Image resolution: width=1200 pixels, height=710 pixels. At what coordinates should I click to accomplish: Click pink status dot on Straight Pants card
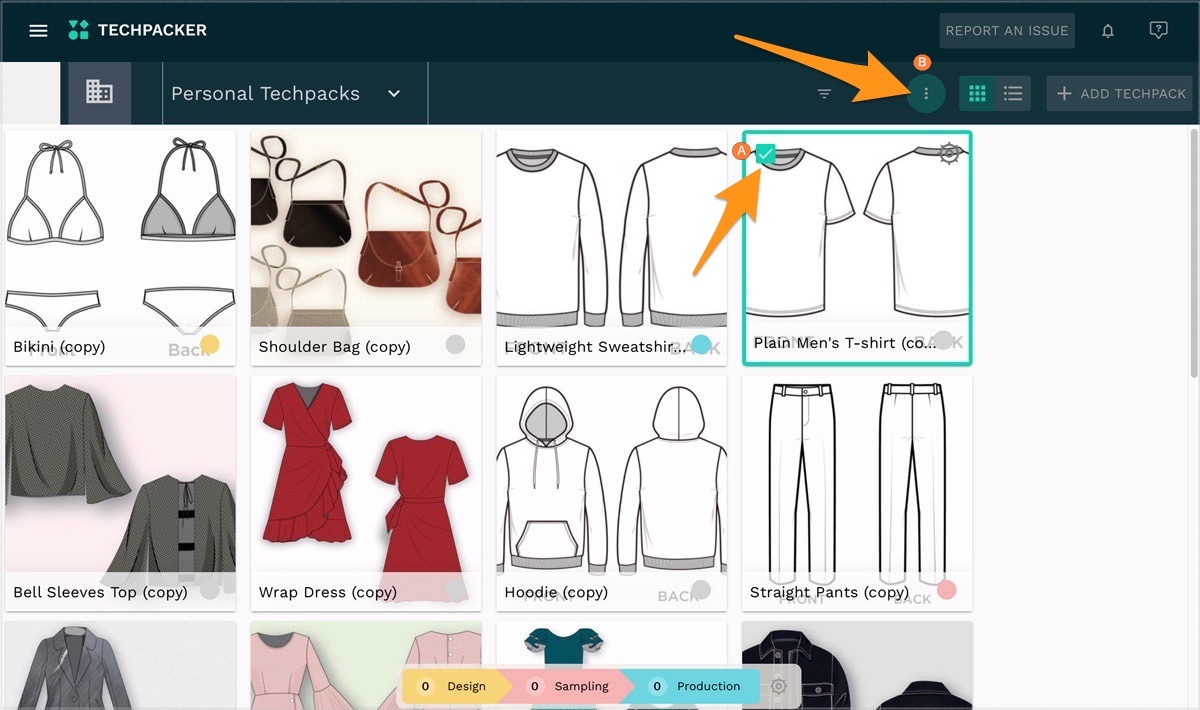[946, 590]
